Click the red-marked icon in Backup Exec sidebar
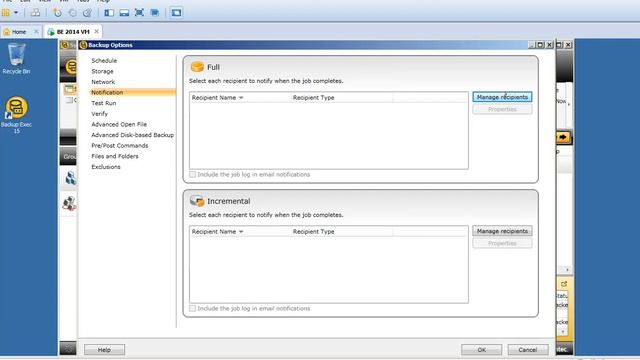This screenshot has height=360, width=640. 69,203
